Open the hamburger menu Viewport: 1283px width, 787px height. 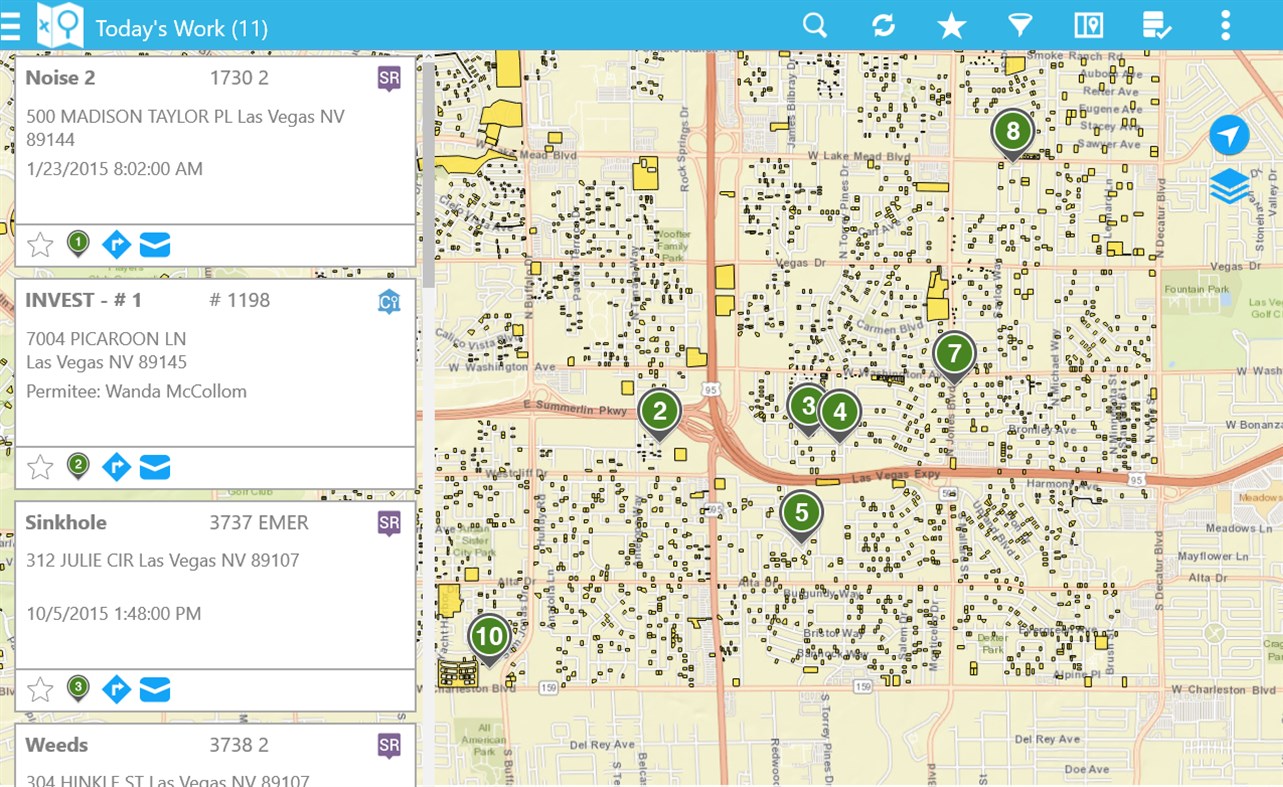pos(9,26)
